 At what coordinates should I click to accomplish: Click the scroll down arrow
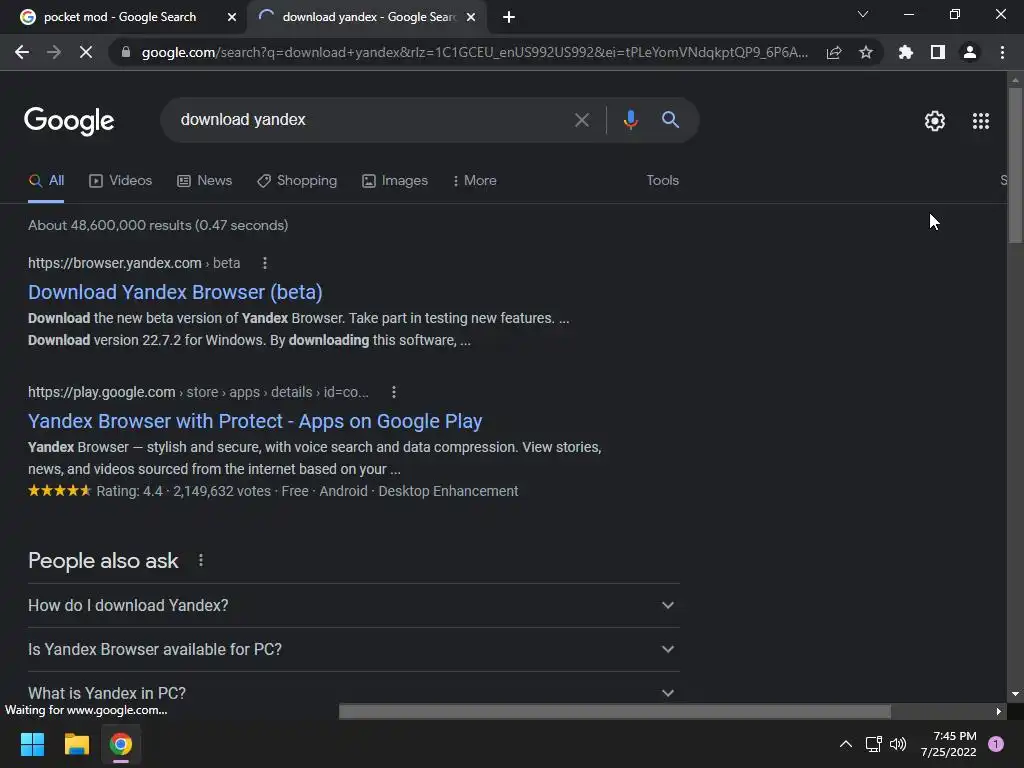tap(1015, 694)
